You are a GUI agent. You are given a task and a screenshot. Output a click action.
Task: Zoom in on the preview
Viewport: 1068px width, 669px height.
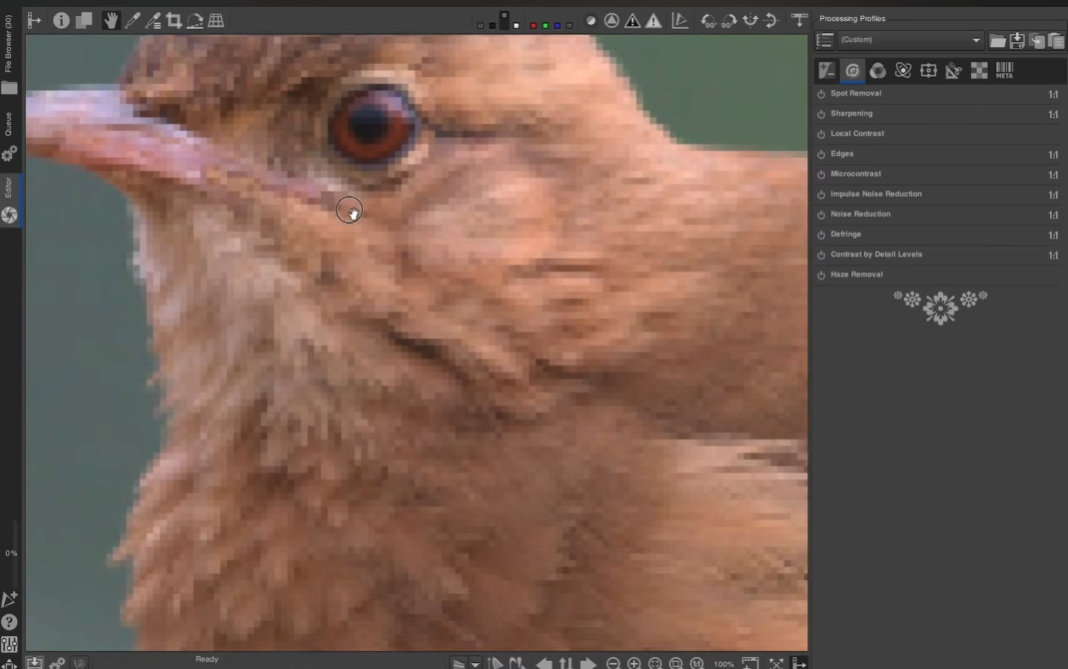click(x=634, y=663)
